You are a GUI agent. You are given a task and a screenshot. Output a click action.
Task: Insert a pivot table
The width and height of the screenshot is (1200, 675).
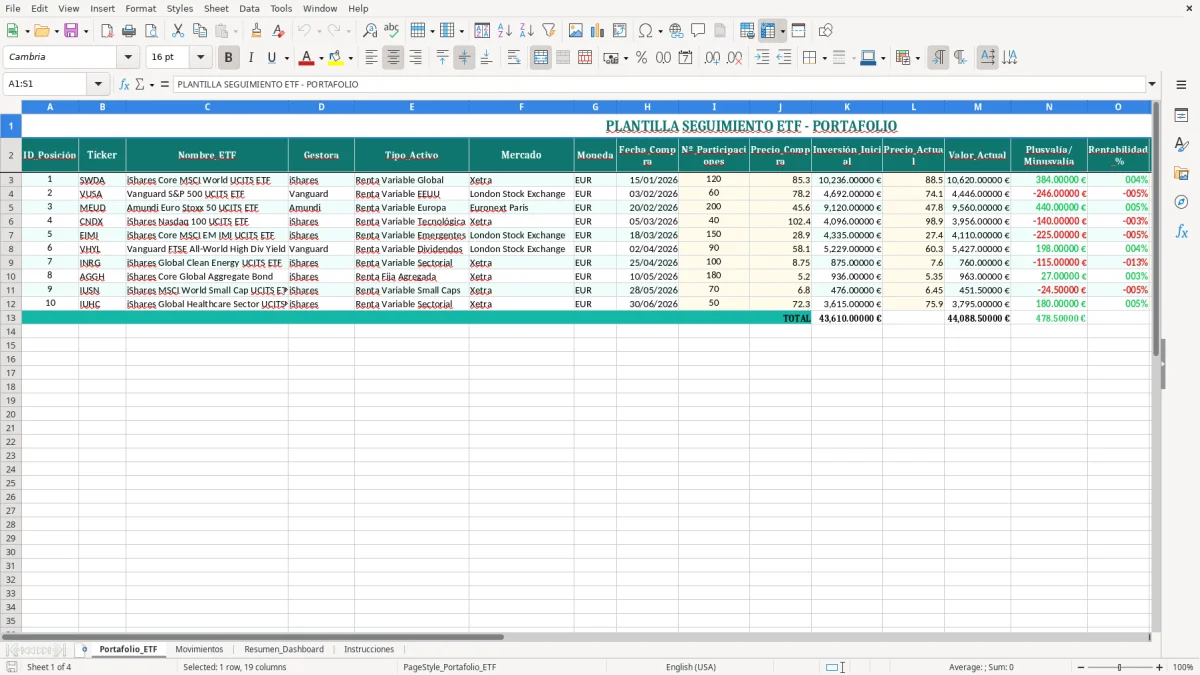click(620, 31)
